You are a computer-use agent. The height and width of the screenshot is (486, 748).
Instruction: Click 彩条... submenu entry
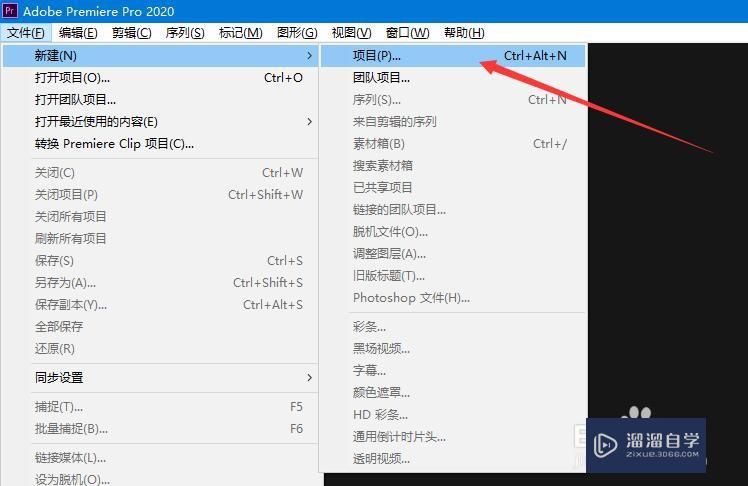point(453,326)
